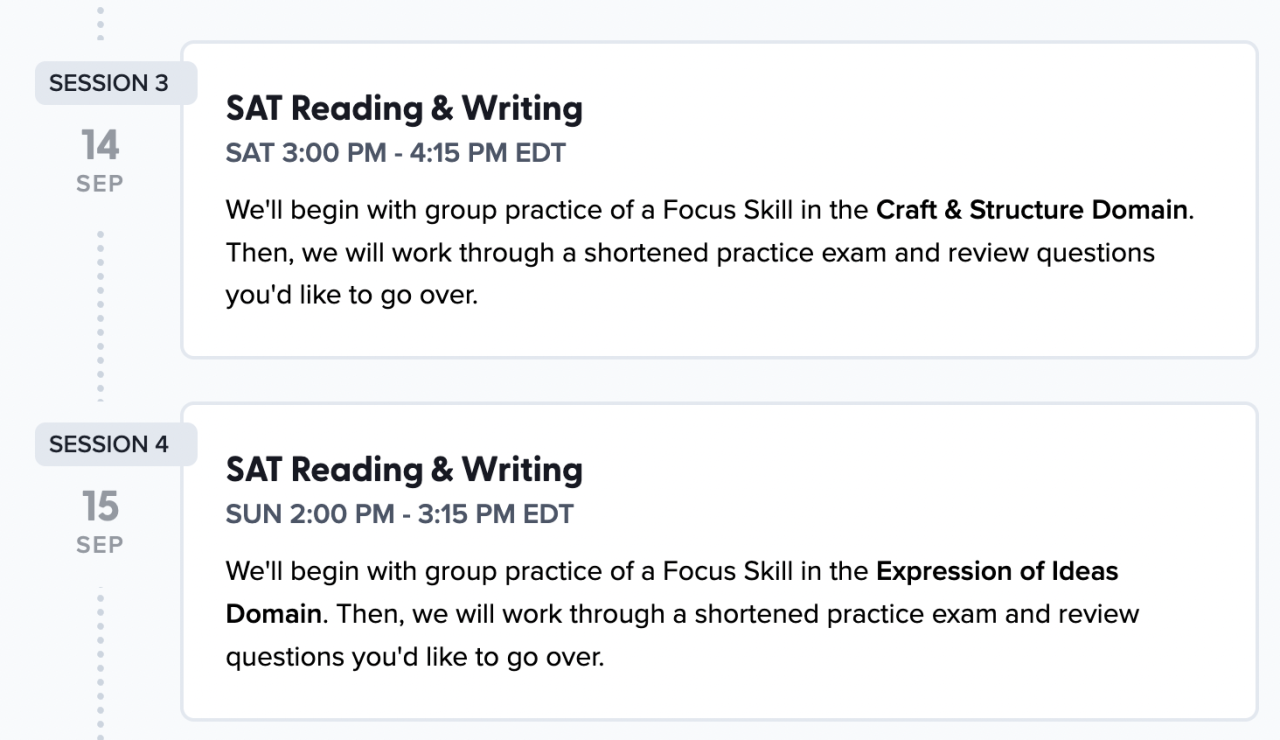Click the Session 3 badge label
This screenshot has height=740, width=1280.
pos(109,83)
